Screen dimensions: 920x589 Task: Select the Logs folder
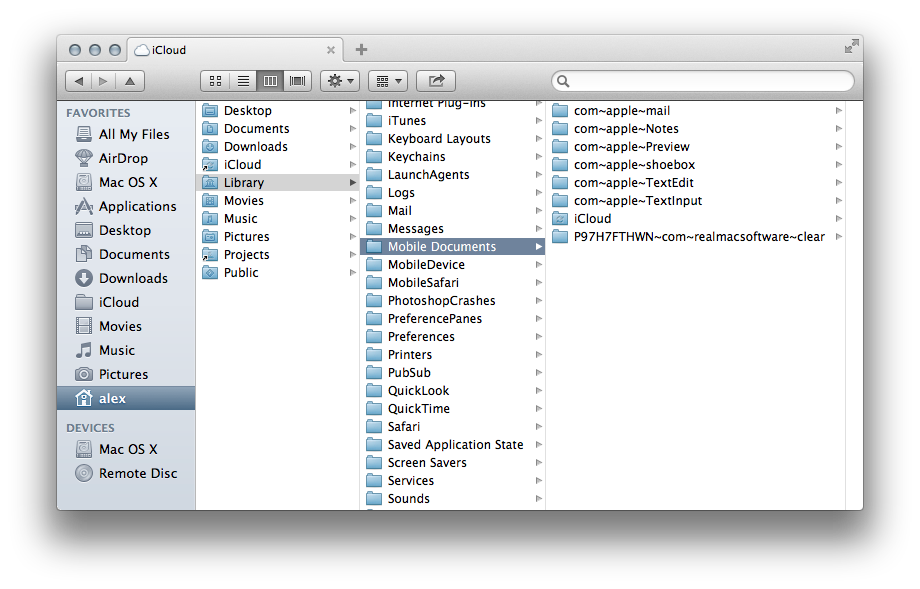(452, 193)
